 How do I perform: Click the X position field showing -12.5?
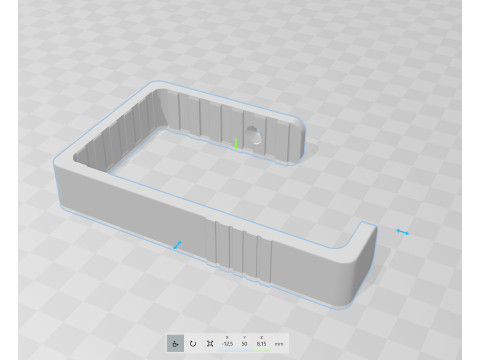click(x=227, y=344)
